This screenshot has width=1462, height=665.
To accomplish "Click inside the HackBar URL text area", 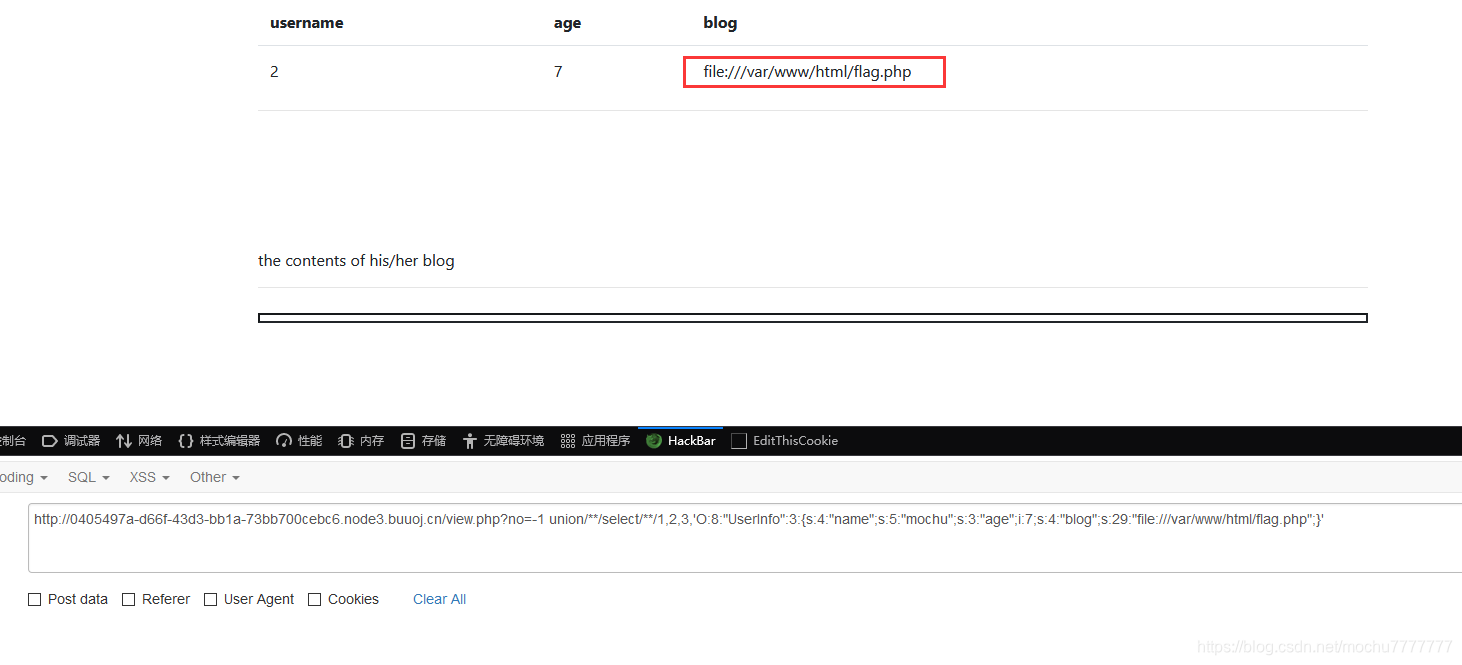I will tap(745, 538).
